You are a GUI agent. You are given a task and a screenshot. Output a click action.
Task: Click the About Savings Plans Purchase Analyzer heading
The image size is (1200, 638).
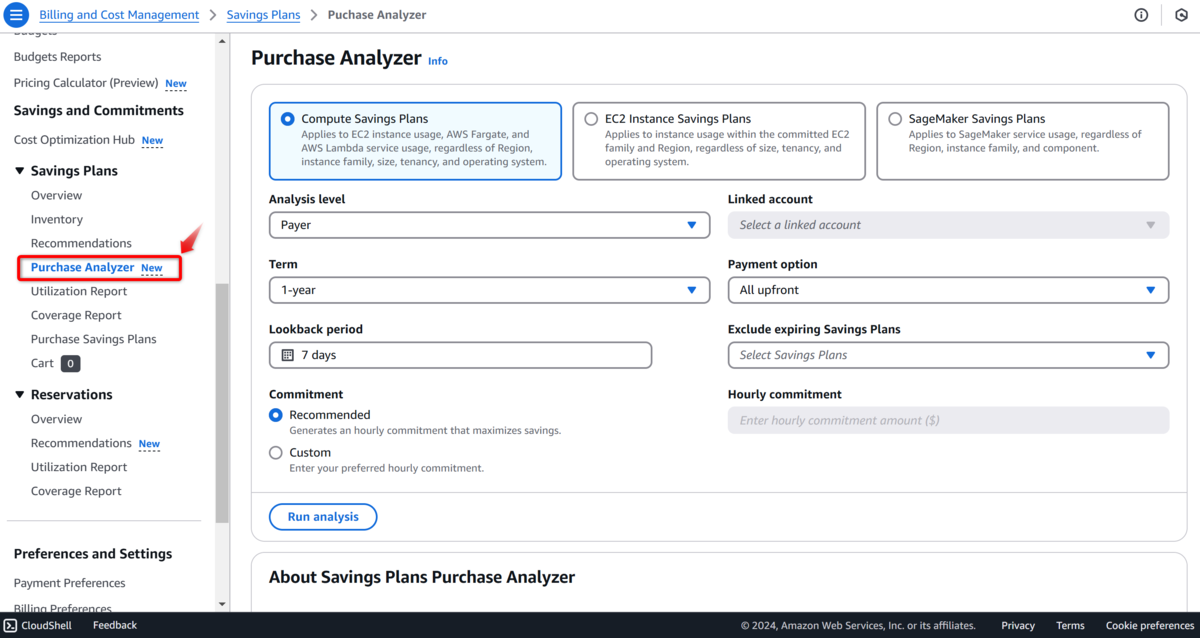(x=422, y=577)
